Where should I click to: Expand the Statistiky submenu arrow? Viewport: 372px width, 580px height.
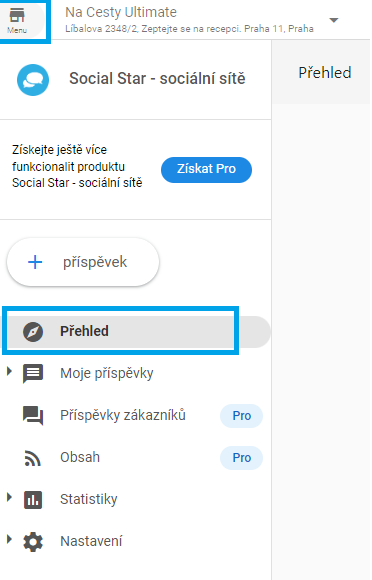10,497
